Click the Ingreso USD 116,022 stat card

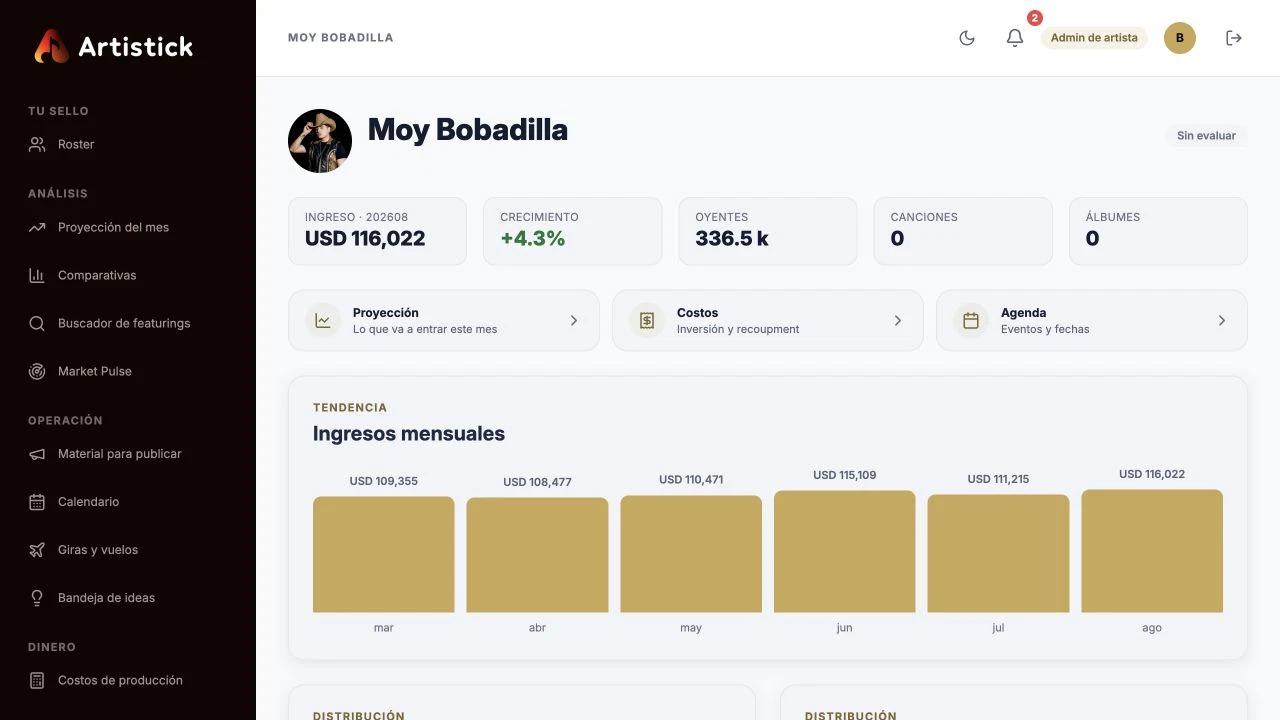pos(377,231)
